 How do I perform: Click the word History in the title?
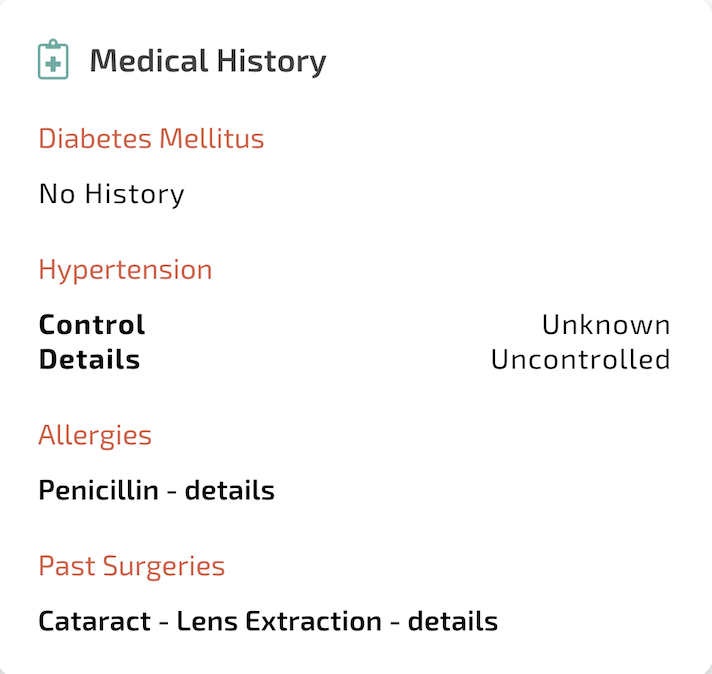pos(272,61)
